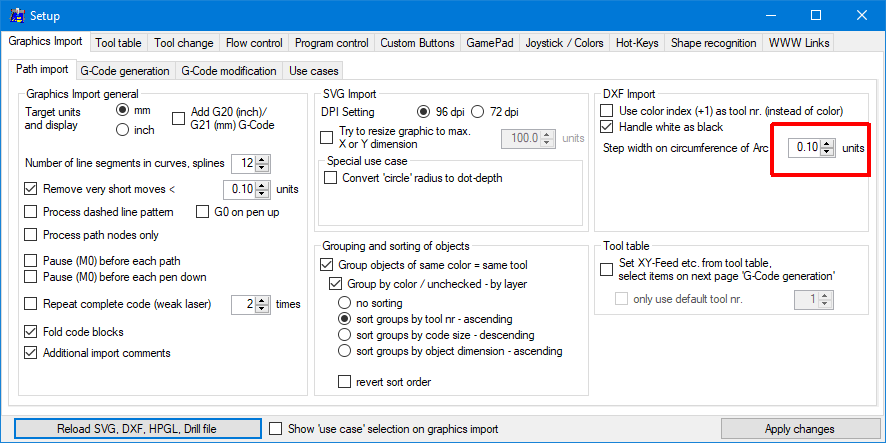Image resolution: width=886 pixels, height=443 pixels.
Task: Increase arc circumference step width value
Action: point(828,143)
